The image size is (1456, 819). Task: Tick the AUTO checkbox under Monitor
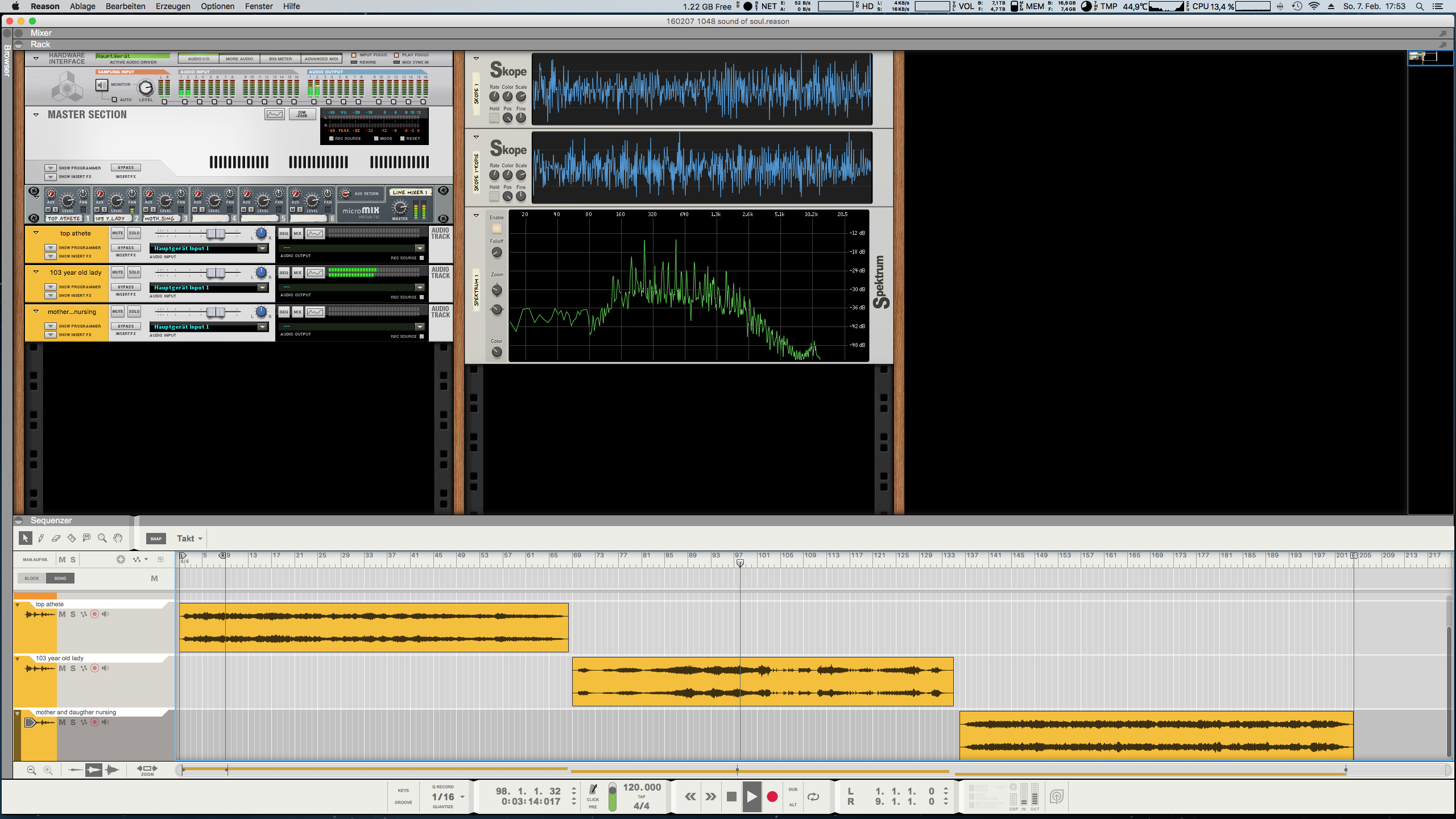pos(114,100)
